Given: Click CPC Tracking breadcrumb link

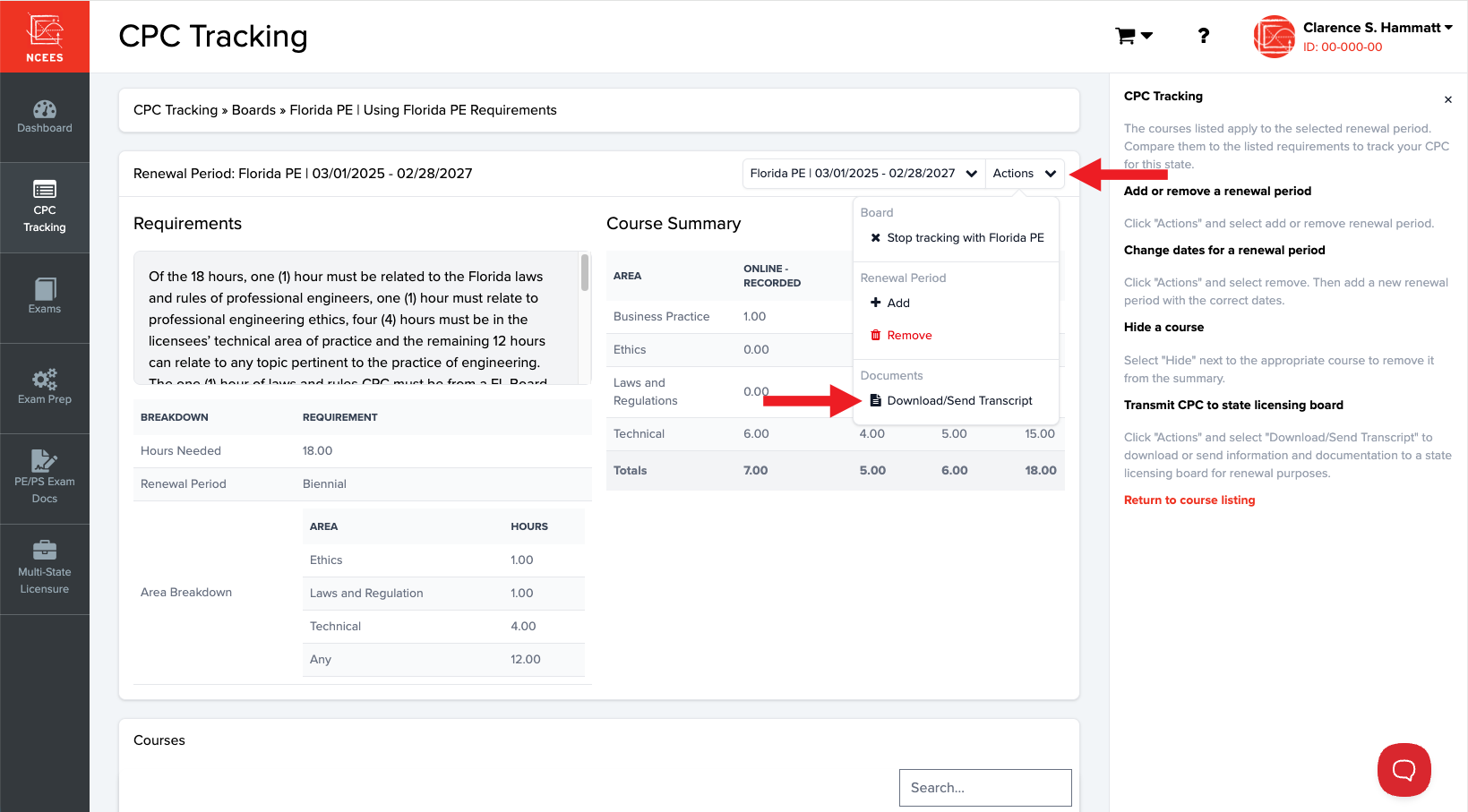Looking at the screenshot, I should tap(176, 110).
